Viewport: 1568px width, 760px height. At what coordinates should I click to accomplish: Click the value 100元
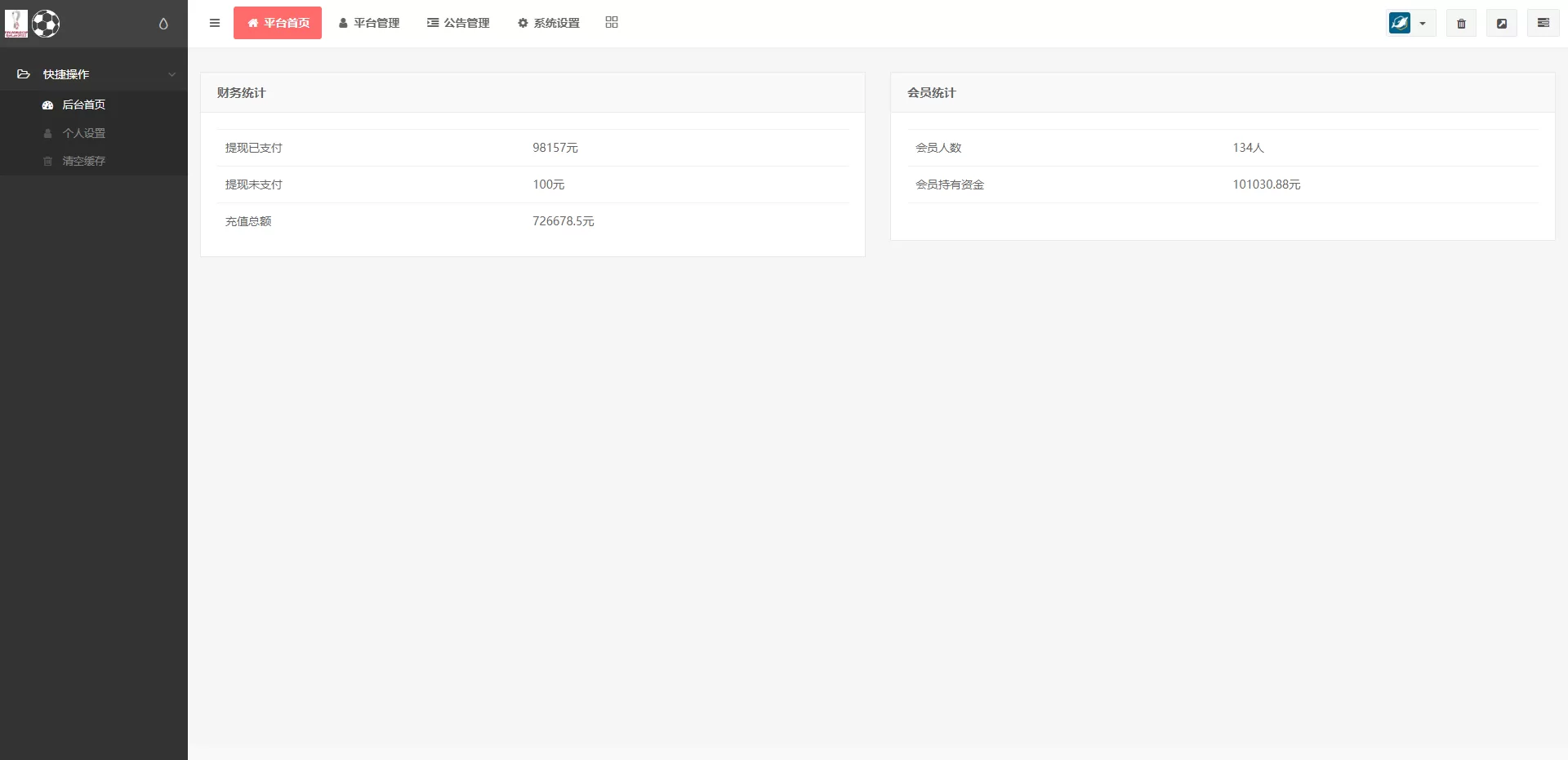coord(549,184)
